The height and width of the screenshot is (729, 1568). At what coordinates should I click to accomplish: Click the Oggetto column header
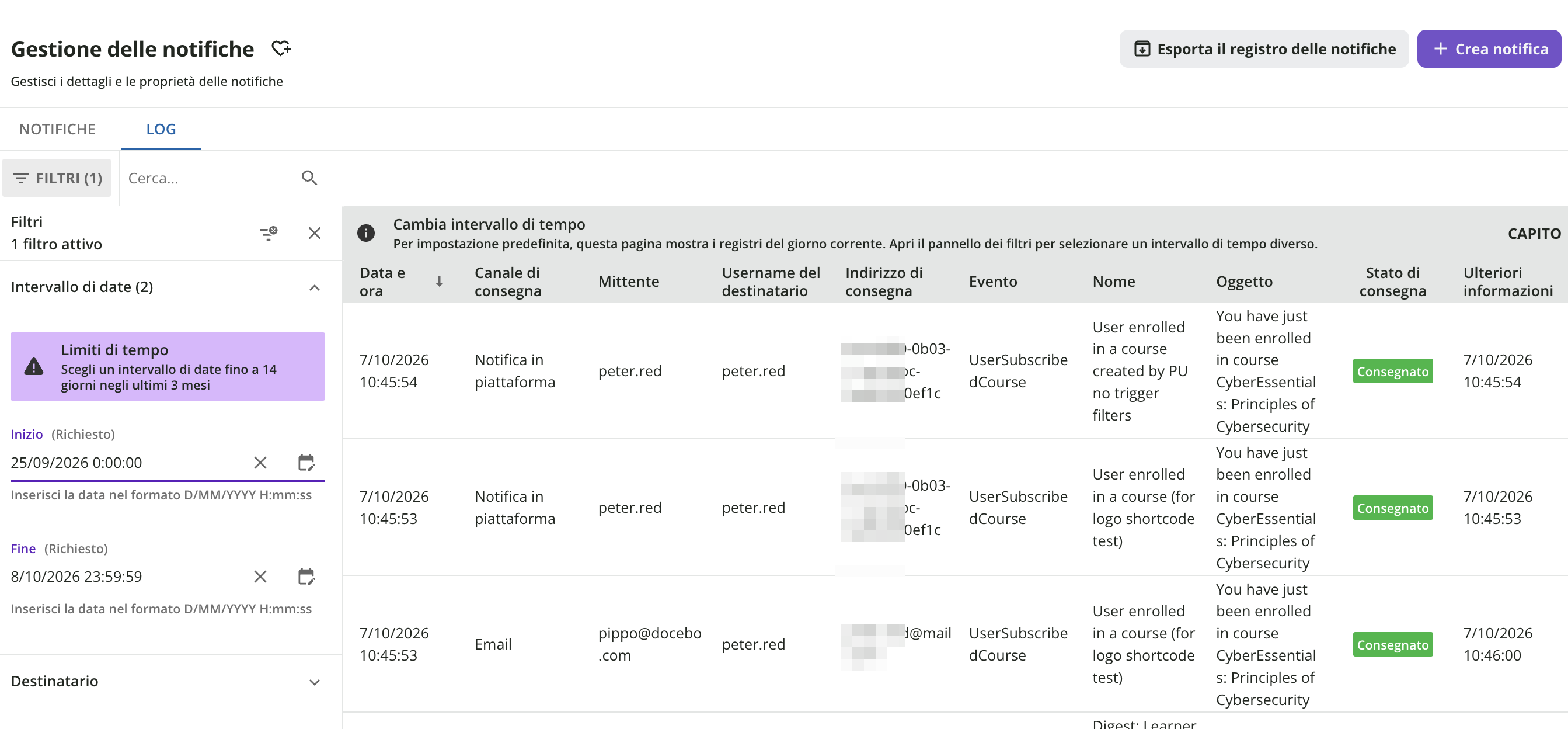point(1244,282)
